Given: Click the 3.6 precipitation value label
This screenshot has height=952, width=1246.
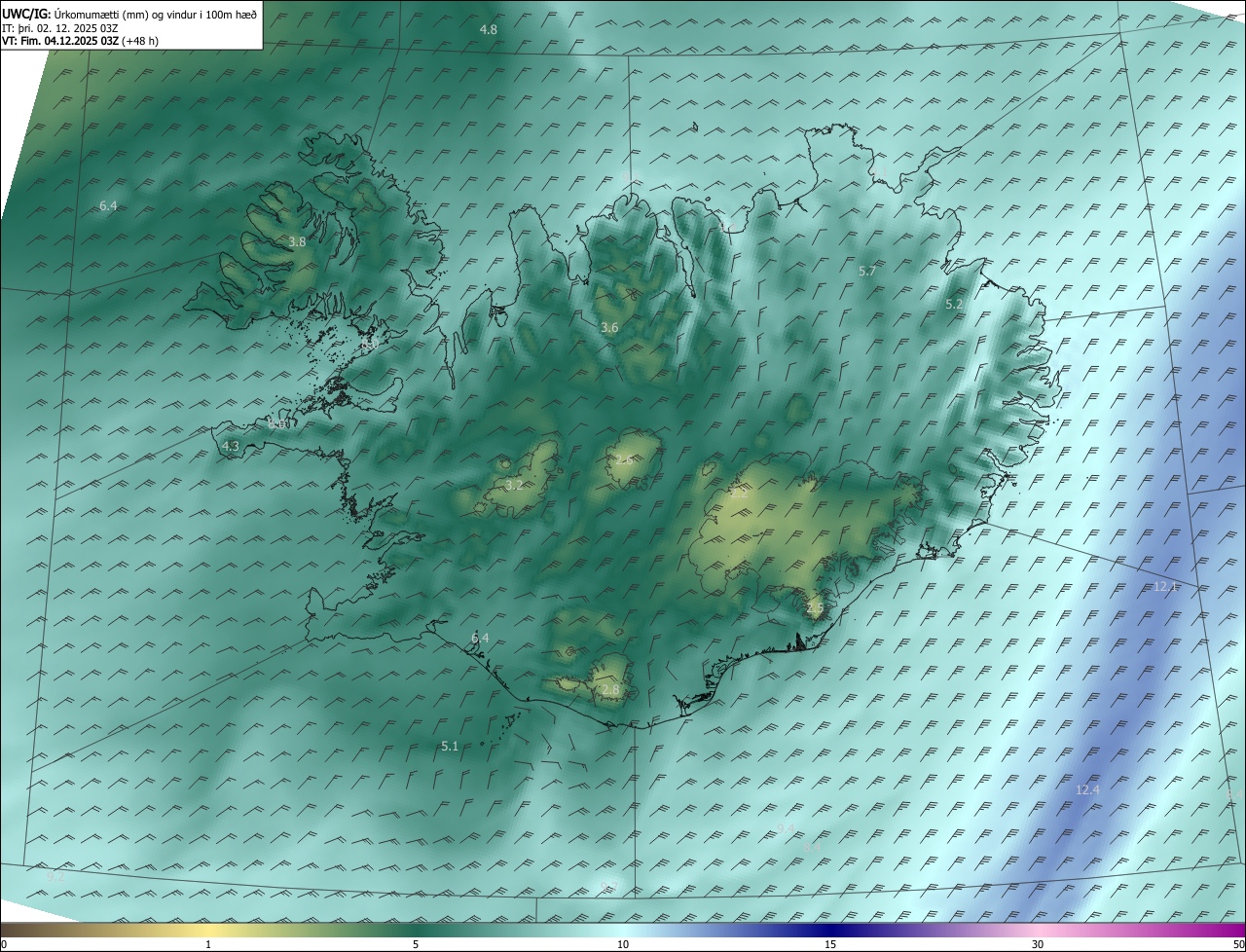Looking at the screenshot, I should (609, 328).
